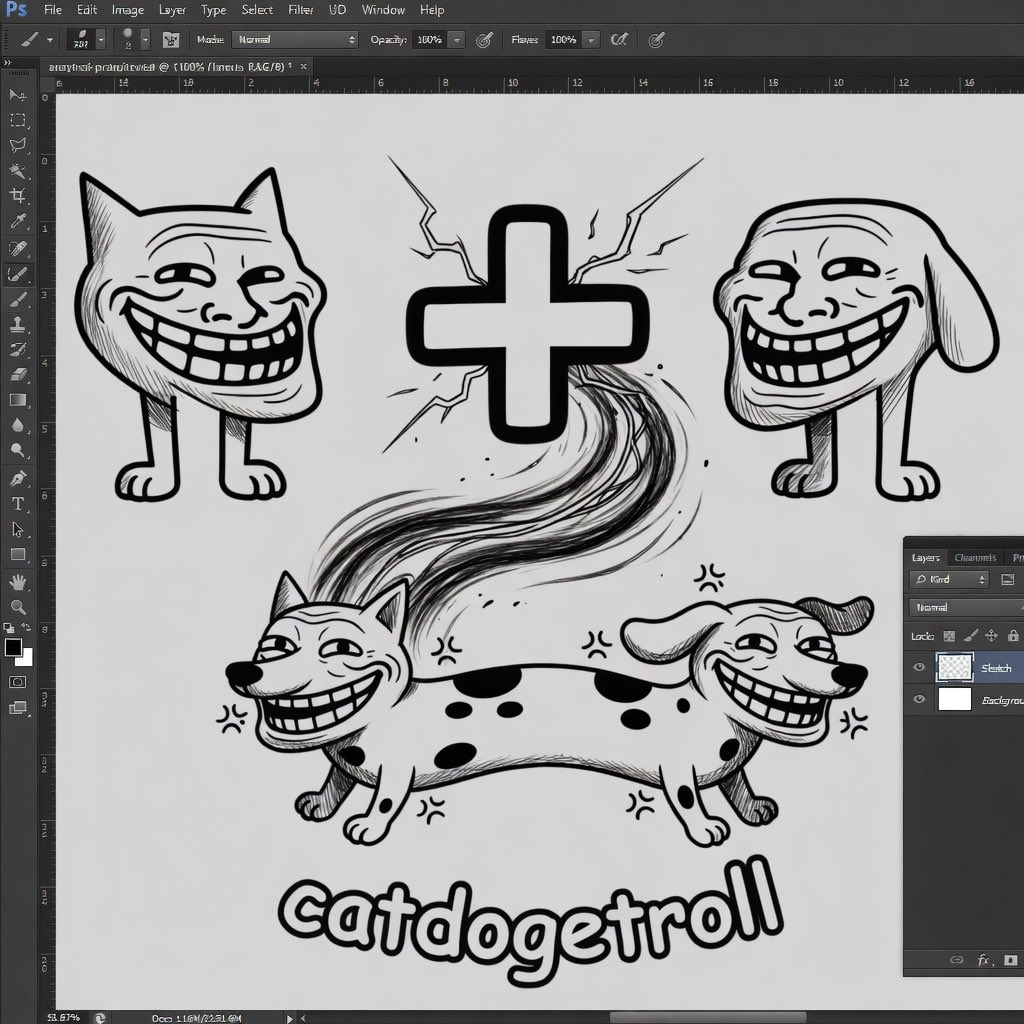This screenshot has height=1024, width=1024.
Task: Hide the Background layer
Action: point(919,699)
